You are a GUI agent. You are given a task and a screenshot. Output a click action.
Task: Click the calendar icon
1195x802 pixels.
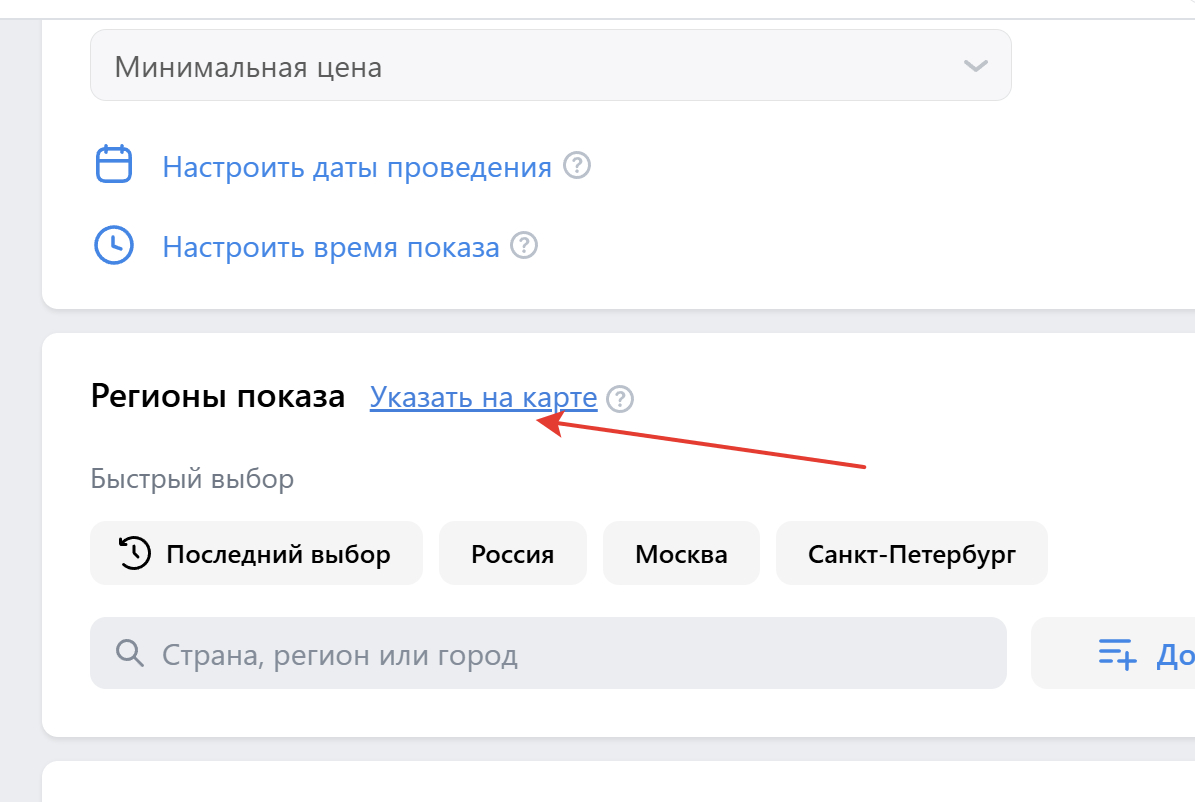click(x=113, y=165)
